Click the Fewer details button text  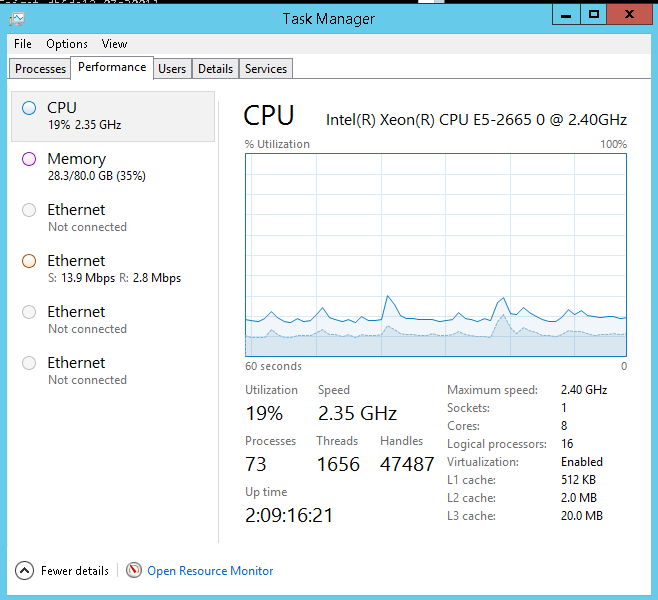pos(75,571)
